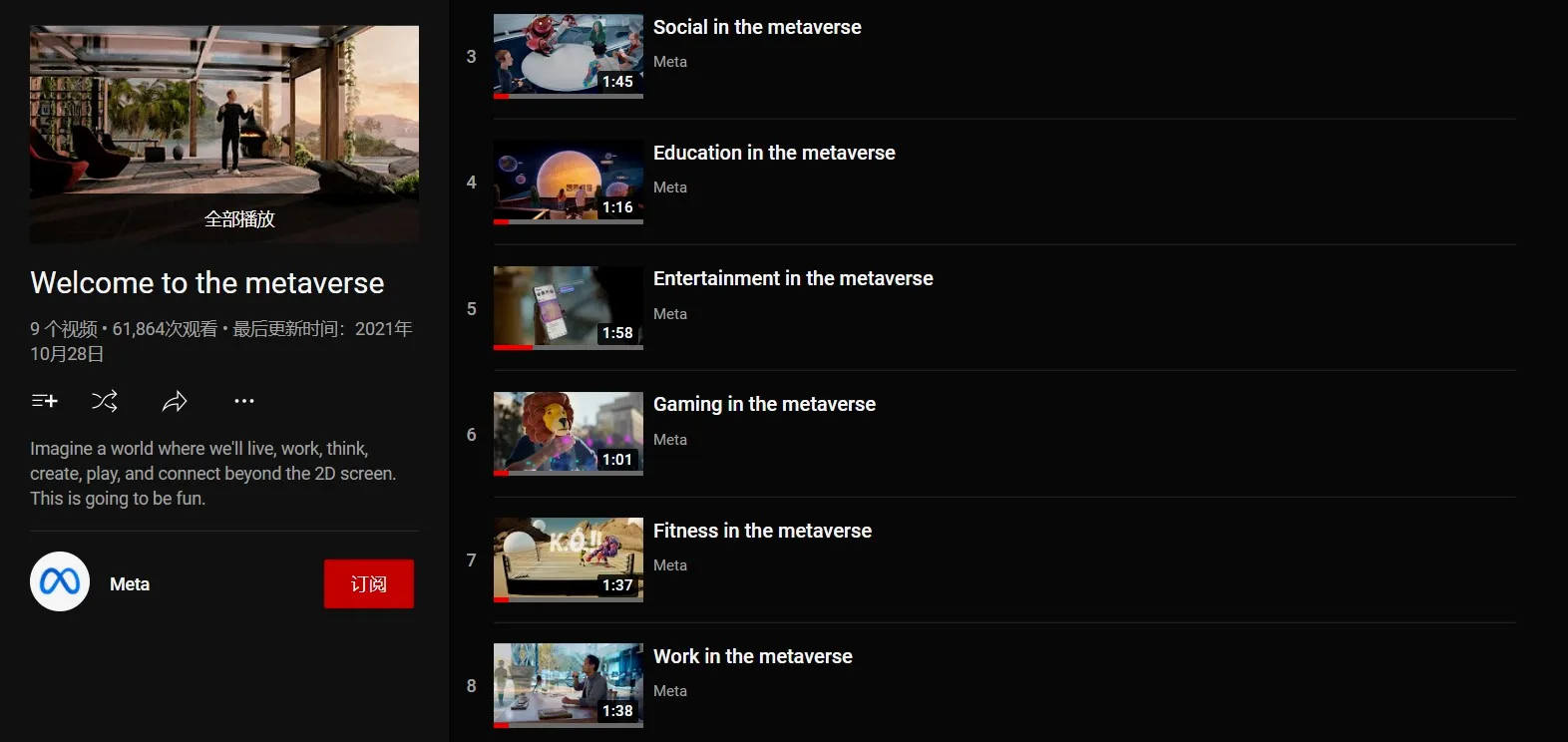
Task: Open the Meta channel name beside the avatar
Action: click(130, 584)
